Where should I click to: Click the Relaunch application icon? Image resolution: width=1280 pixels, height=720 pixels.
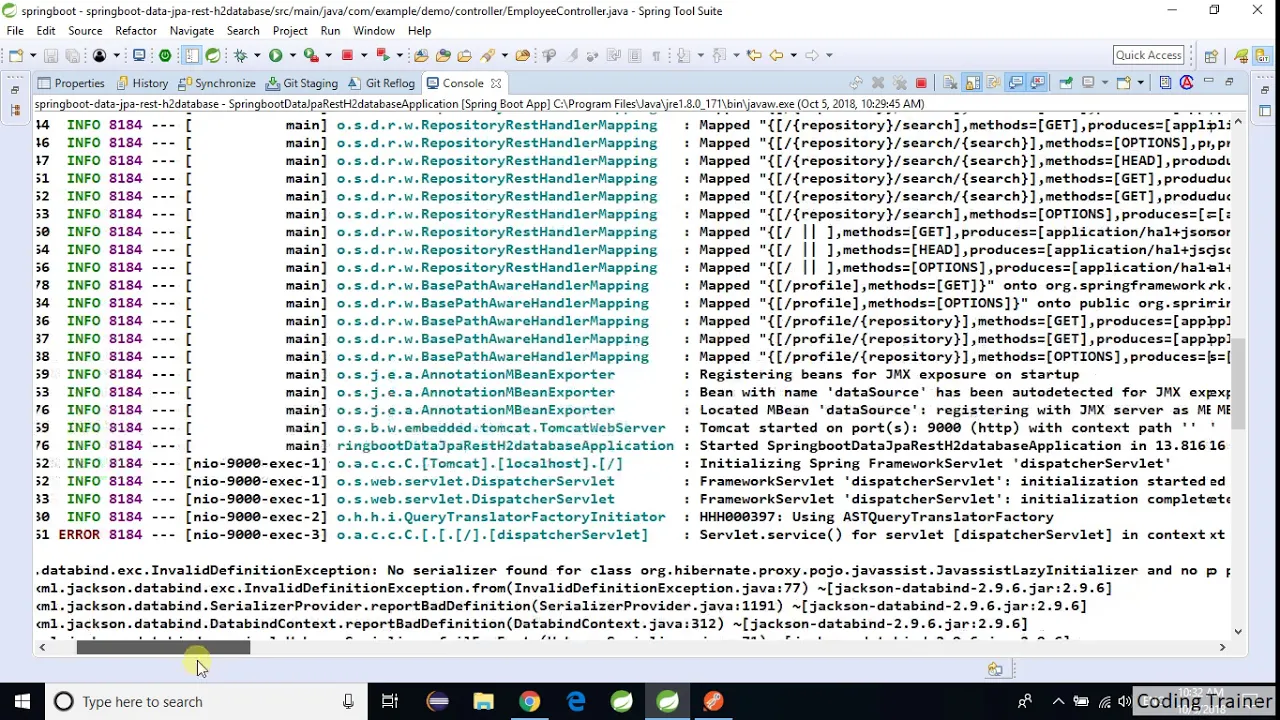382,55
